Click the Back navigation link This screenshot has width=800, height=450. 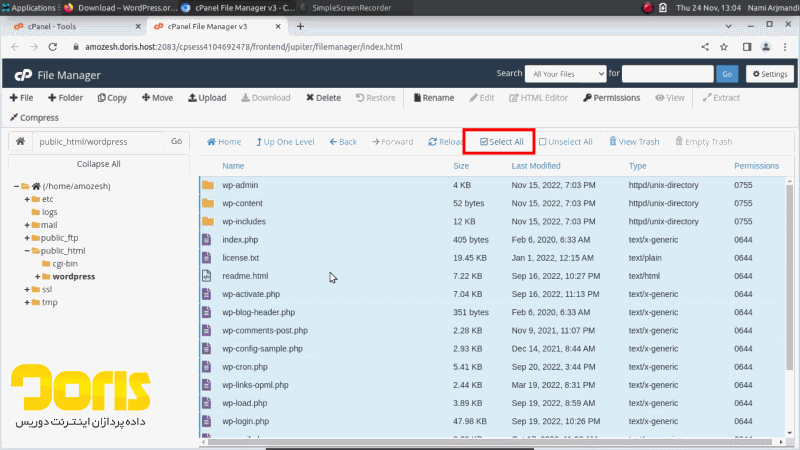343,142
